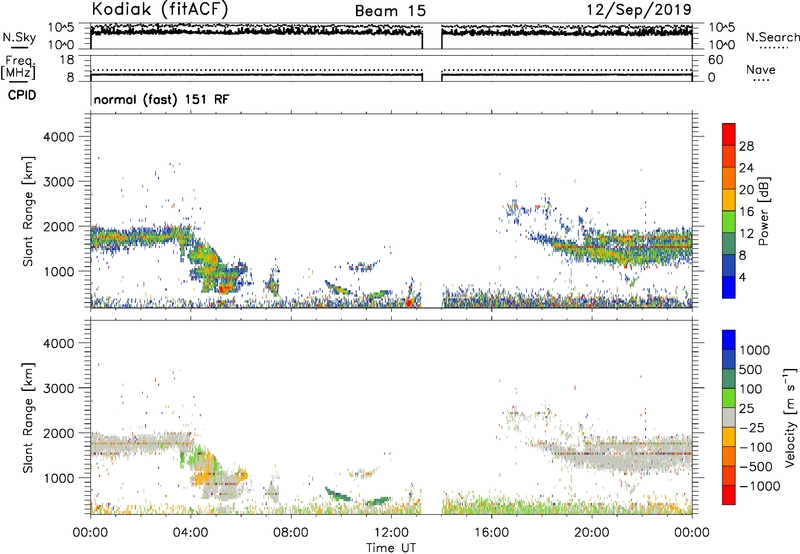Click the 'N.Search' legend label
Screen dimensions: 800x554
[x=772, y=37]
